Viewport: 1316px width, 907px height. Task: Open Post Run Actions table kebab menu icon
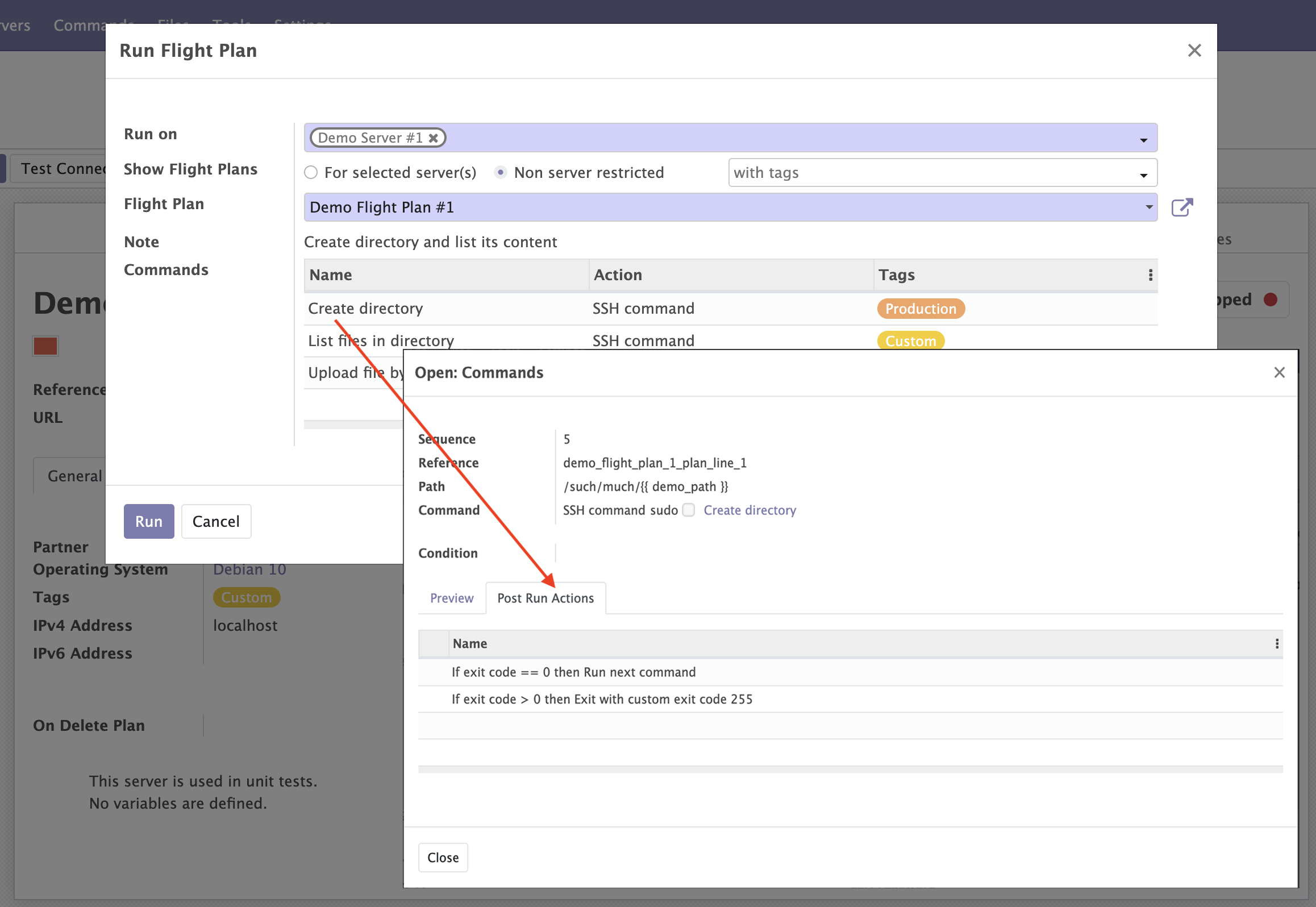[x=1277, y=643]
